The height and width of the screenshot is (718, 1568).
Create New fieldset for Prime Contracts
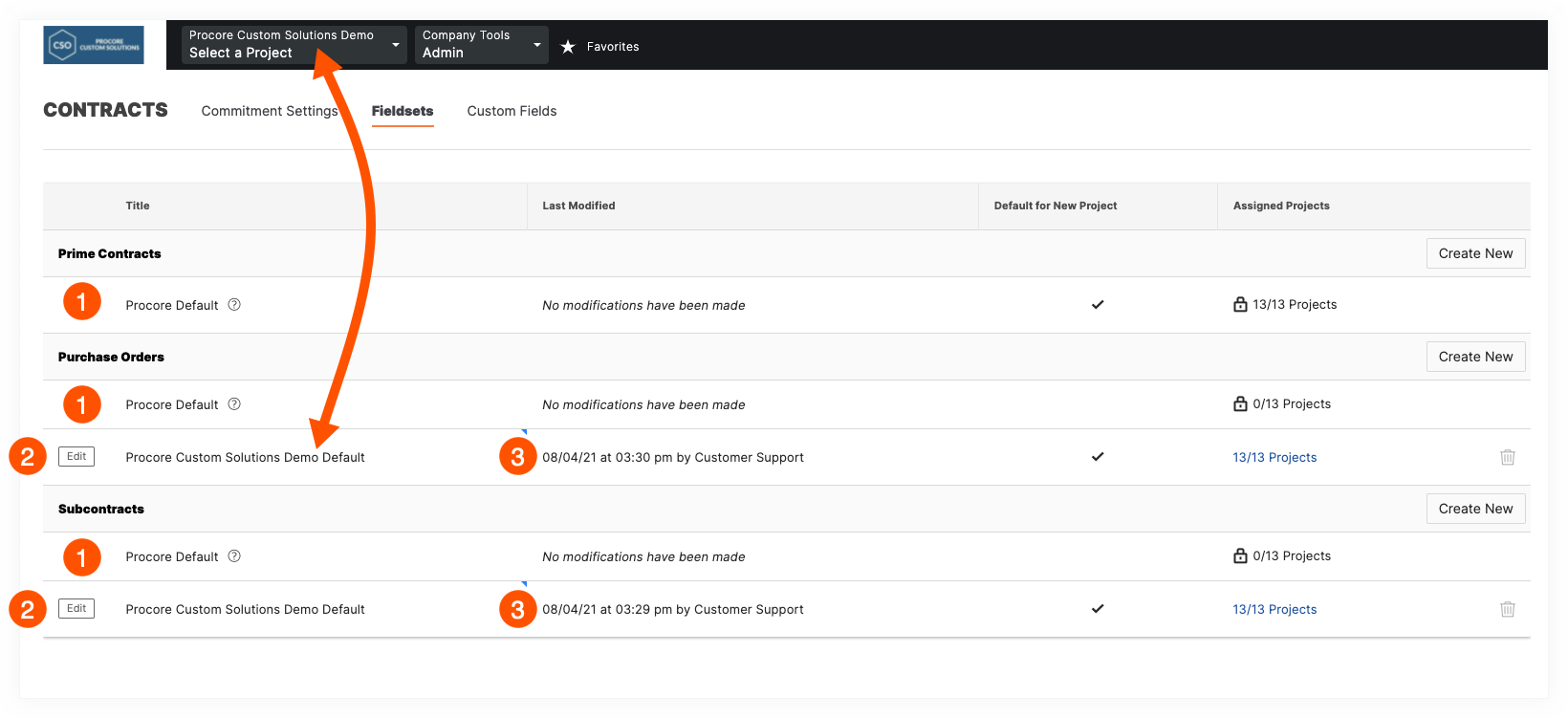coord(1475,253)
